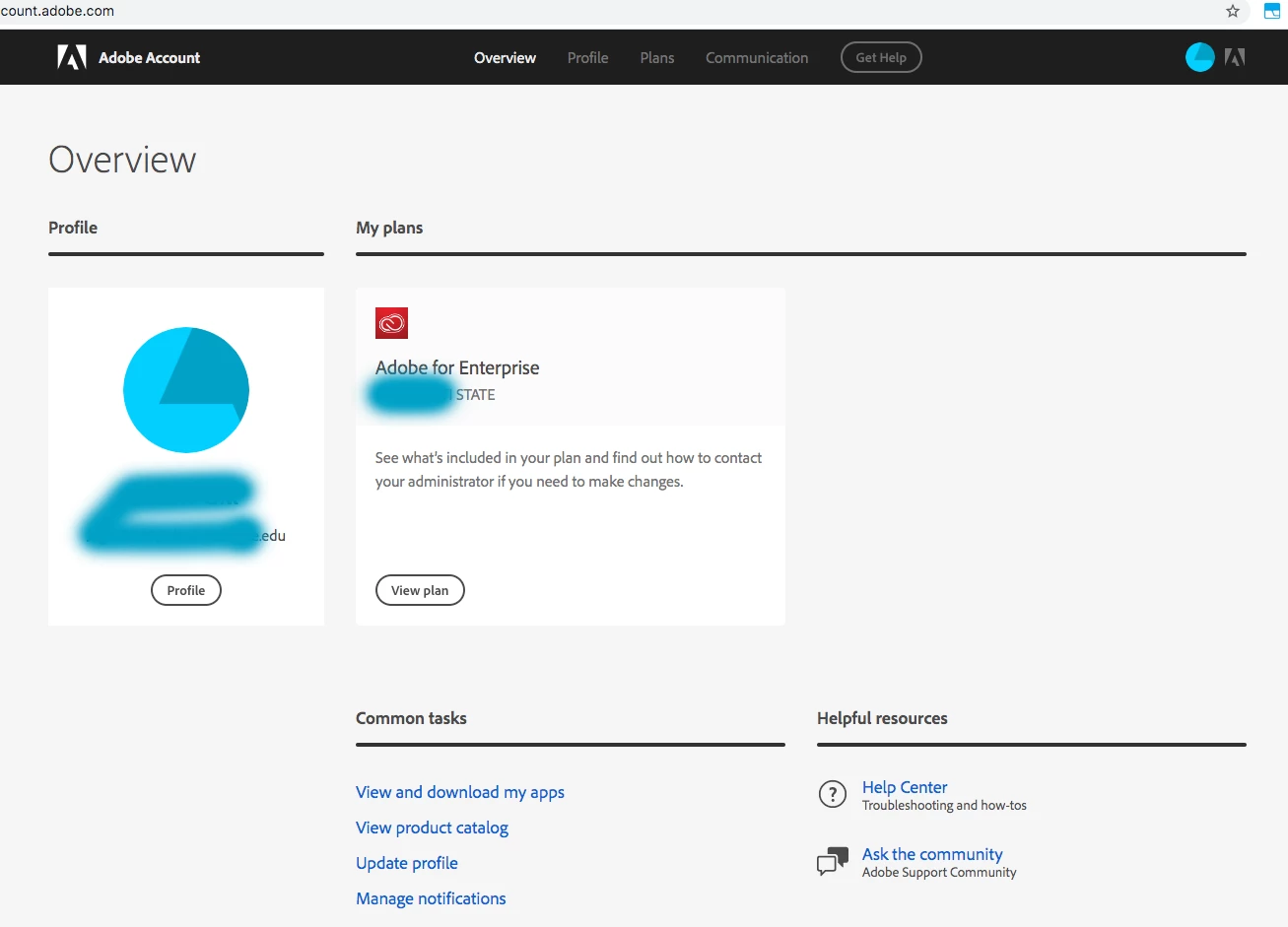
Task: Click the Profile button under avatar
Action: 186,590
